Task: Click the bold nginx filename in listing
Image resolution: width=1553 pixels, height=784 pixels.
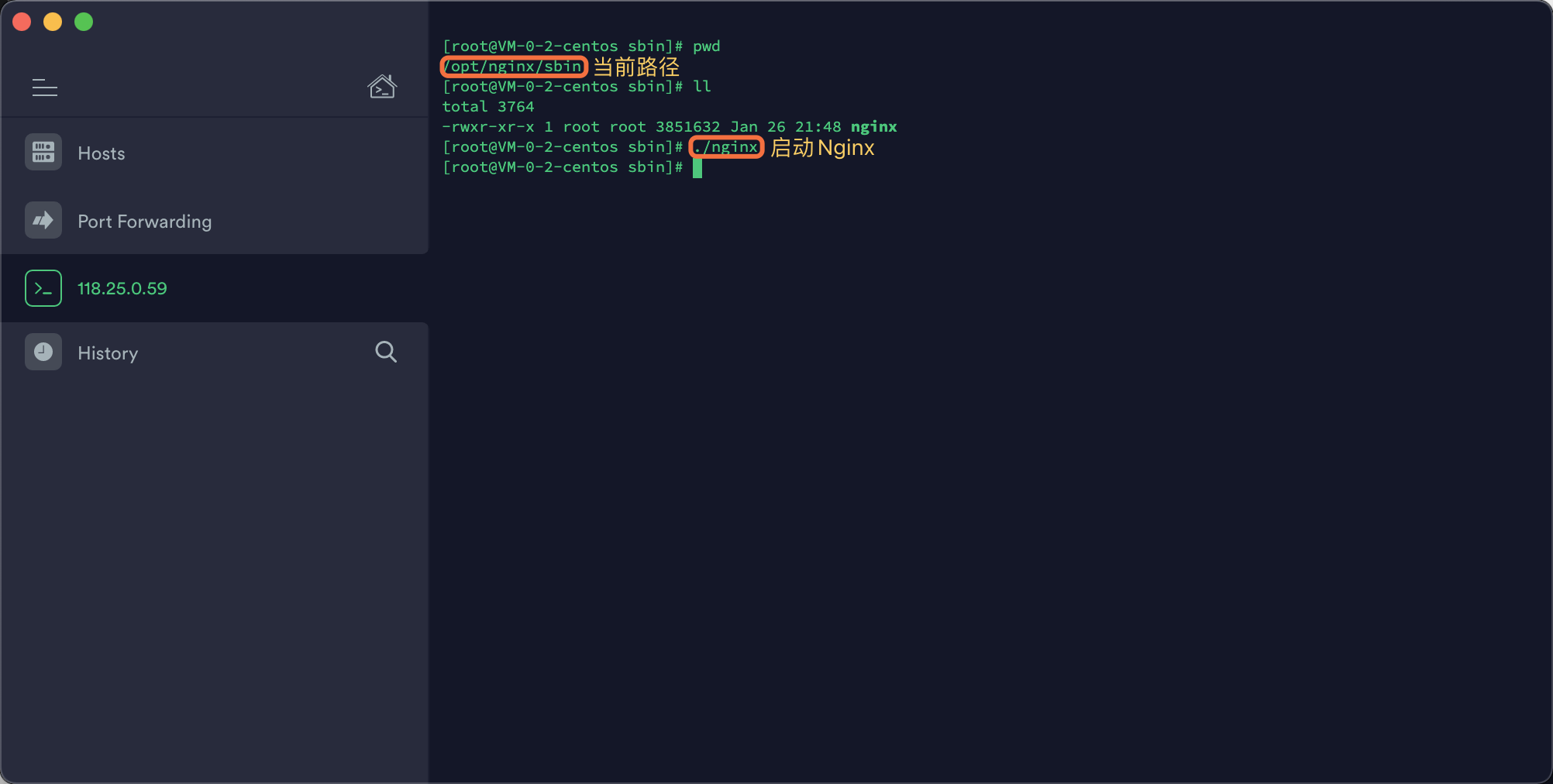Action: point(873,127)
